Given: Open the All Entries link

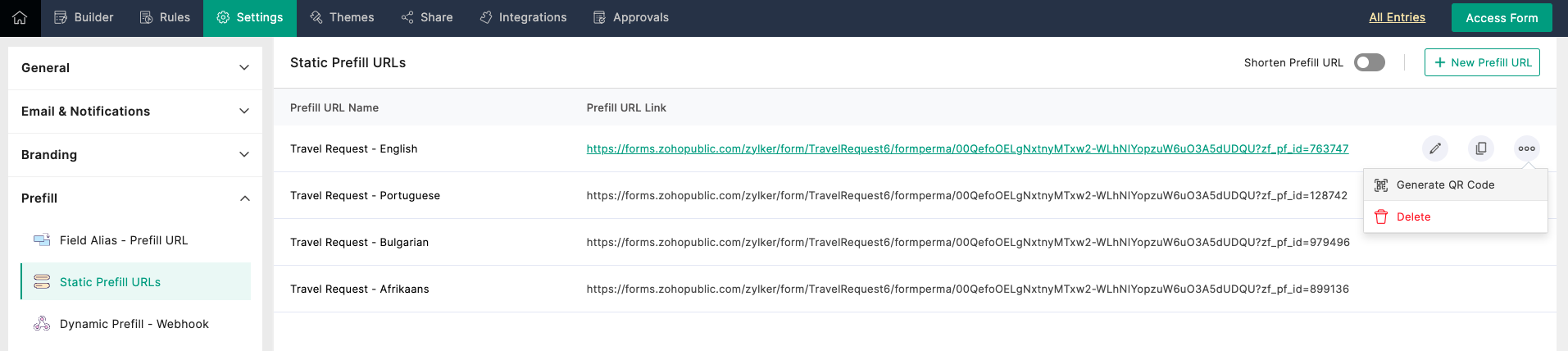Looking at the screenshot, I should click(x=1397, y=17).
